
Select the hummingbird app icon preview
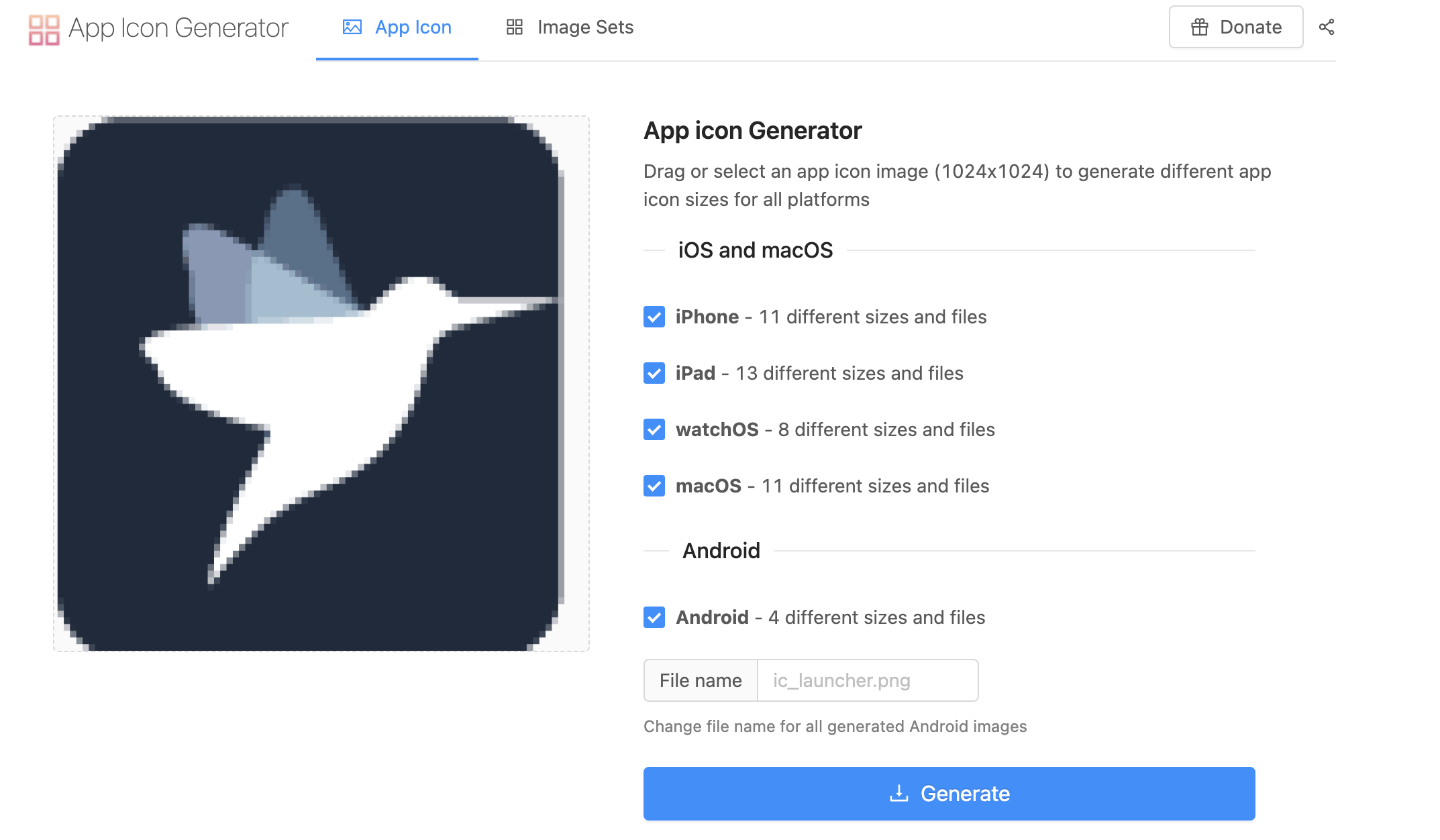pos(321,383)
